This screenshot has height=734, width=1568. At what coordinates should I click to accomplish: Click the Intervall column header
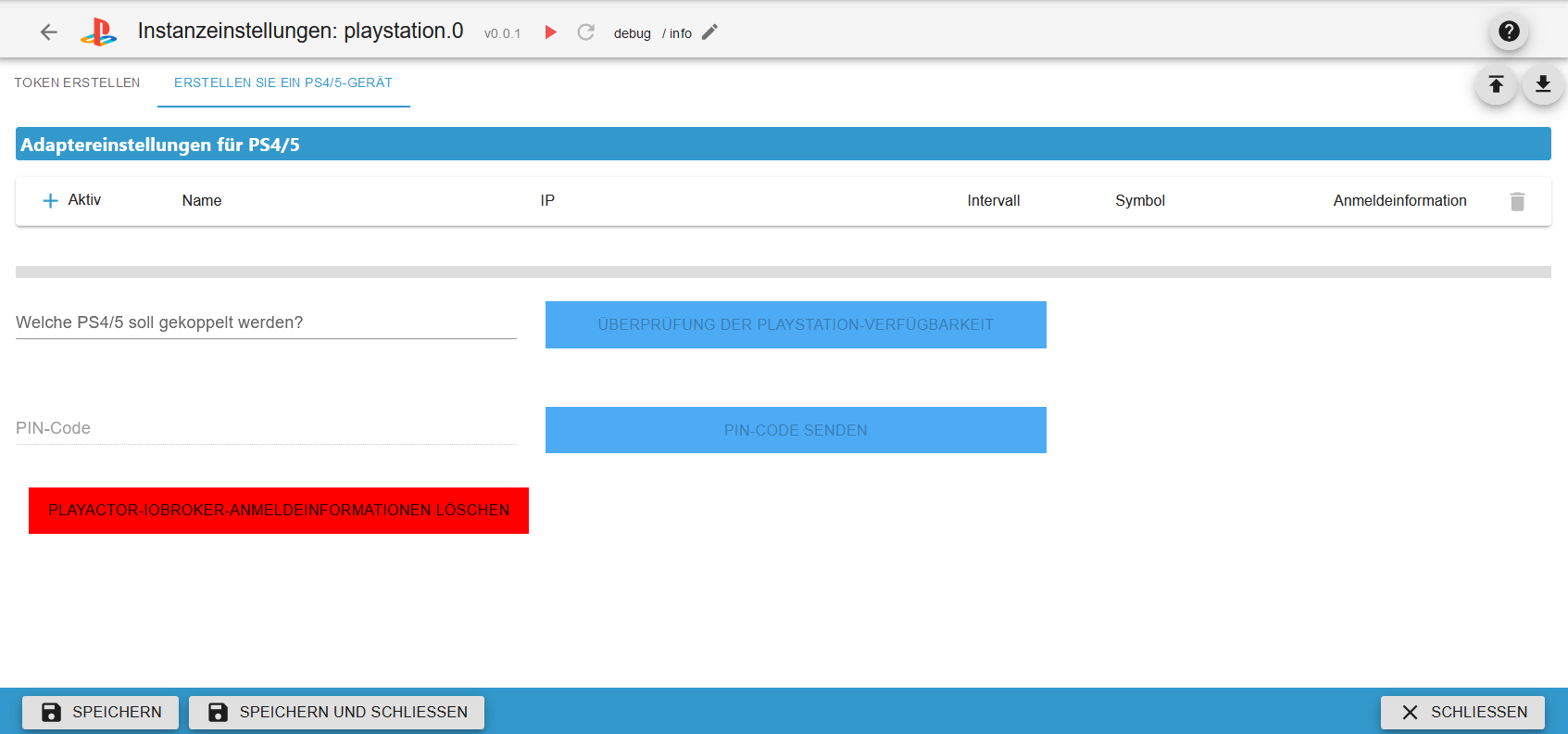click(994, 200)
